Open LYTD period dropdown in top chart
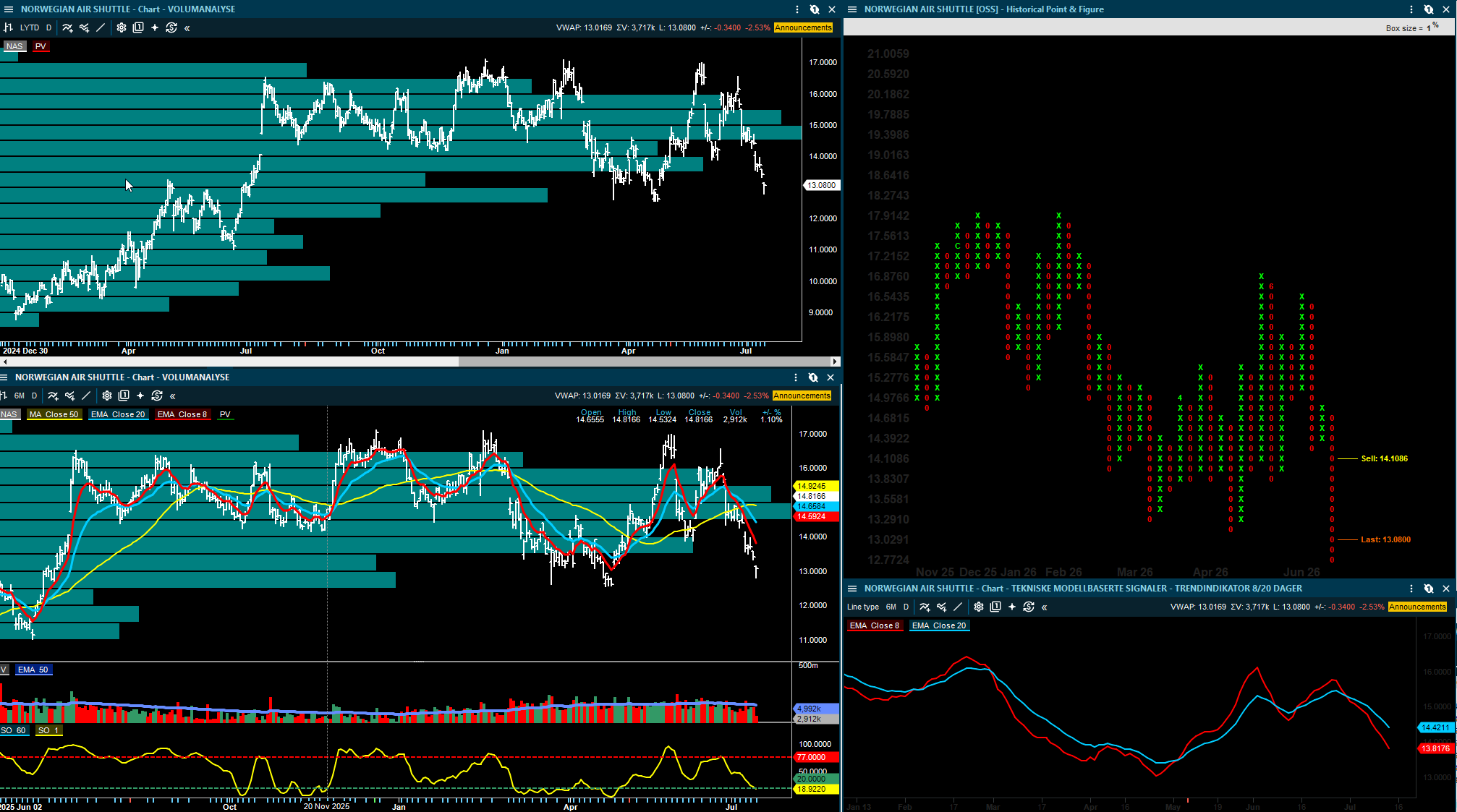Image resolution: width=1457 pixels, height=812 pixels. 30,27
